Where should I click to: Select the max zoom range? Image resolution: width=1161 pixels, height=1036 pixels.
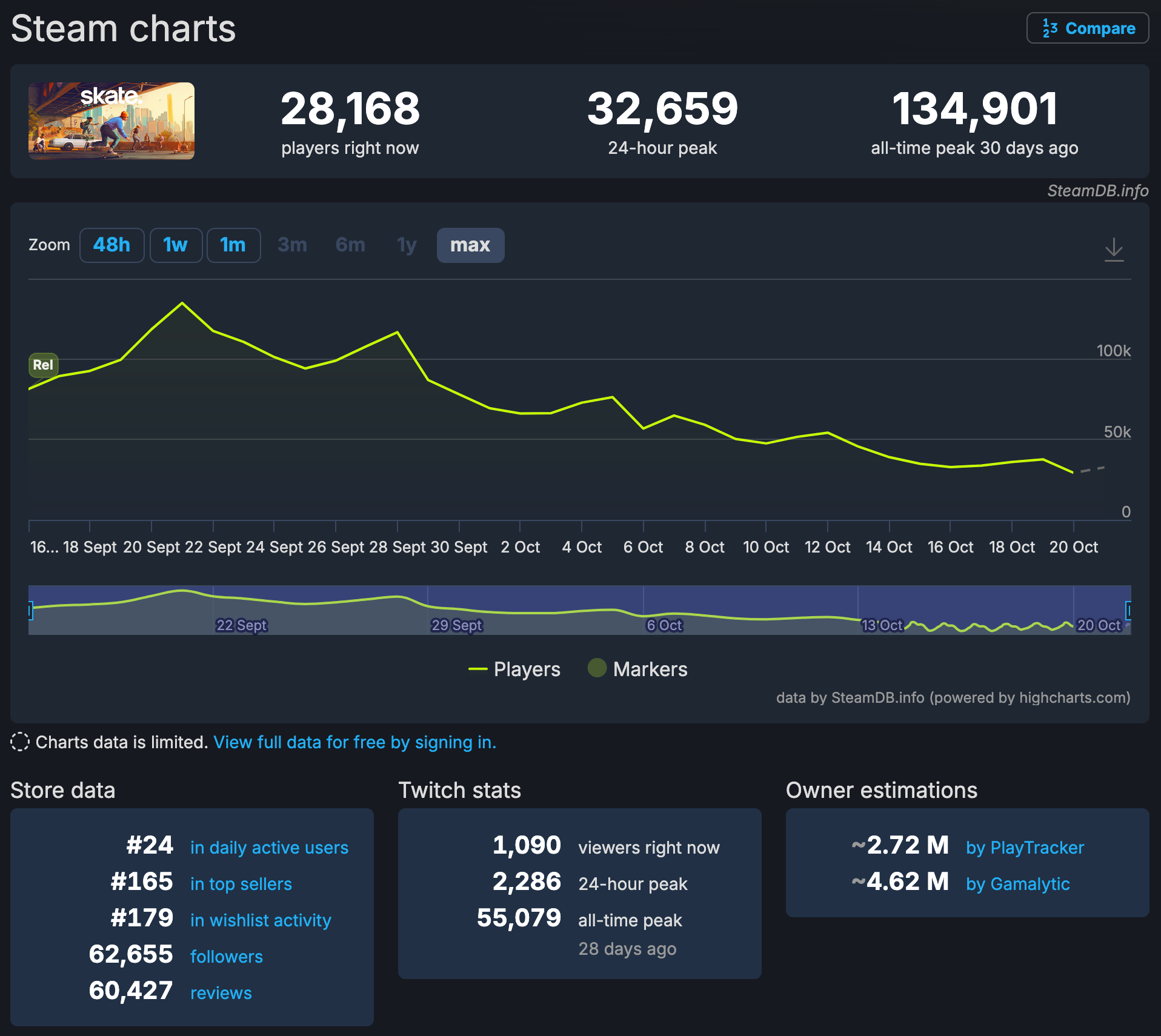(x=470, y=245)
